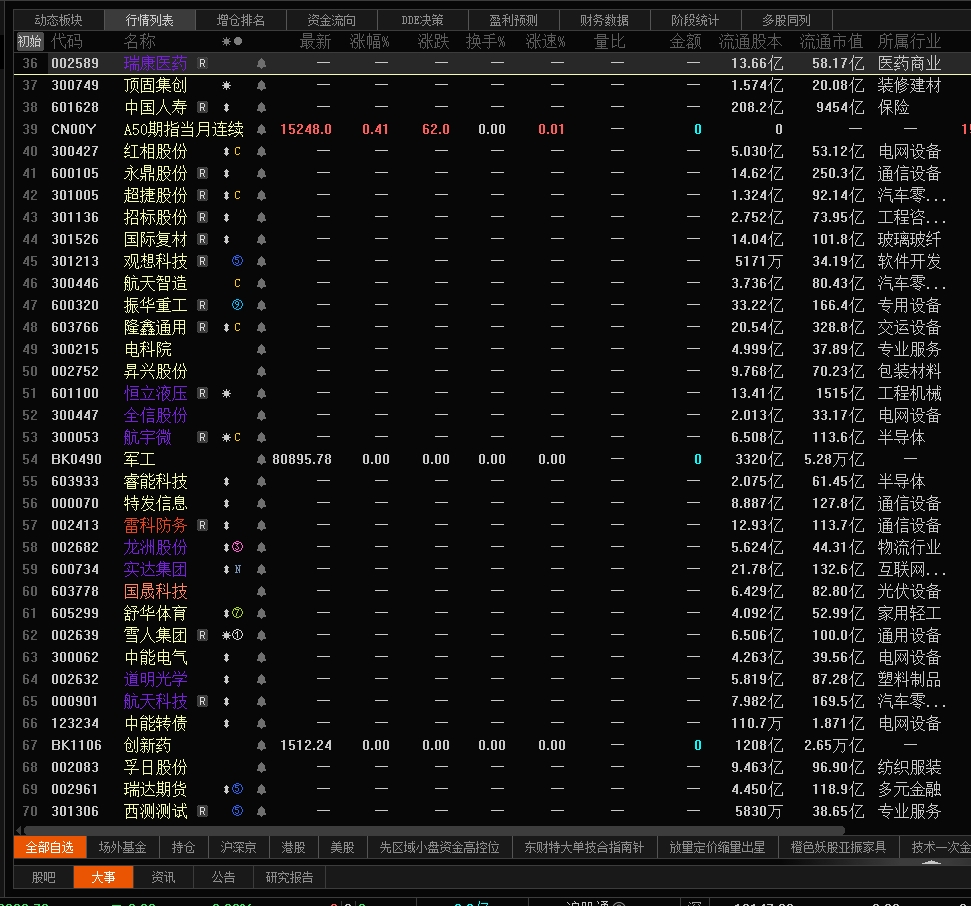Select the 沪深京 tab
Screen dimensions: 971x906
coord(238,847)
